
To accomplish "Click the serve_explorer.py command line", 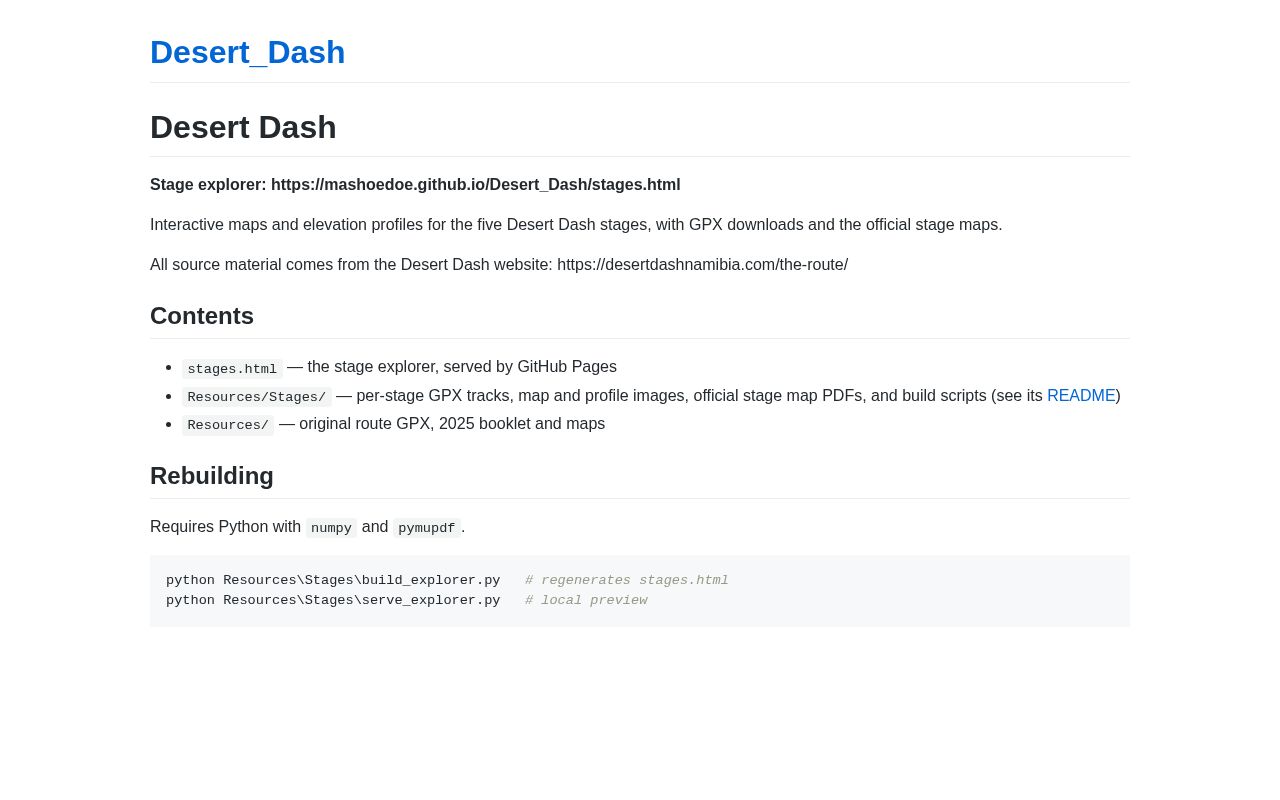I will tap(333, 601).
